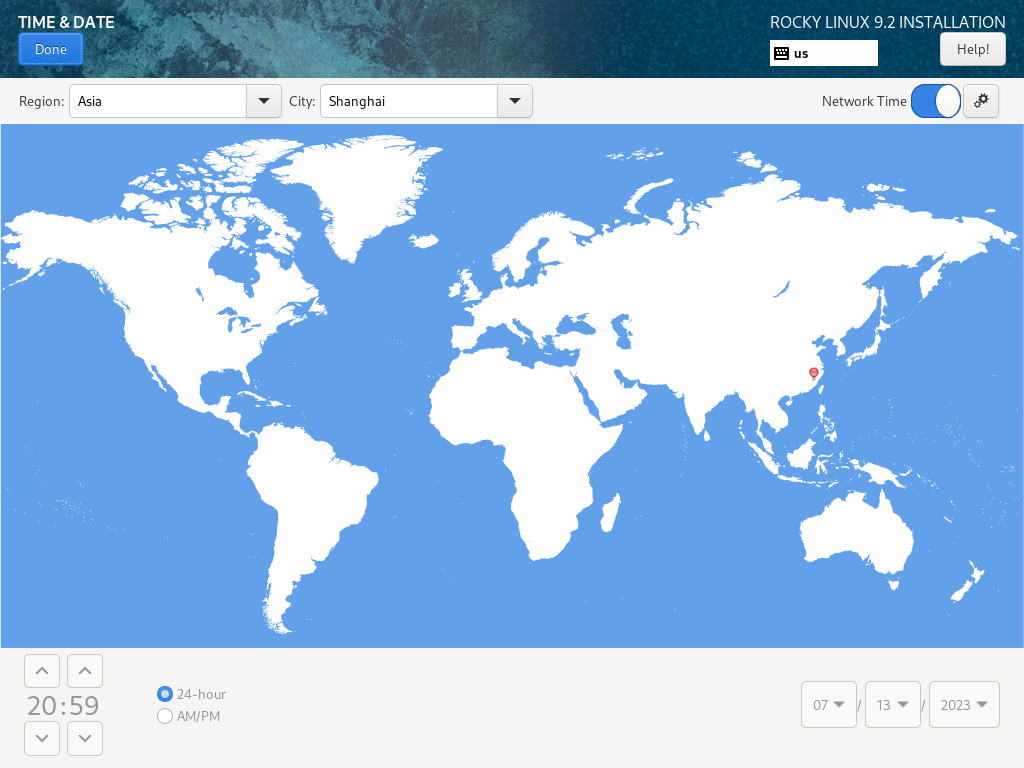The height and width of the screenshot is (768, 1024).
Task: Open the year dropdown showing 2023
Action: pyautogui.click(x=964, y=705)
